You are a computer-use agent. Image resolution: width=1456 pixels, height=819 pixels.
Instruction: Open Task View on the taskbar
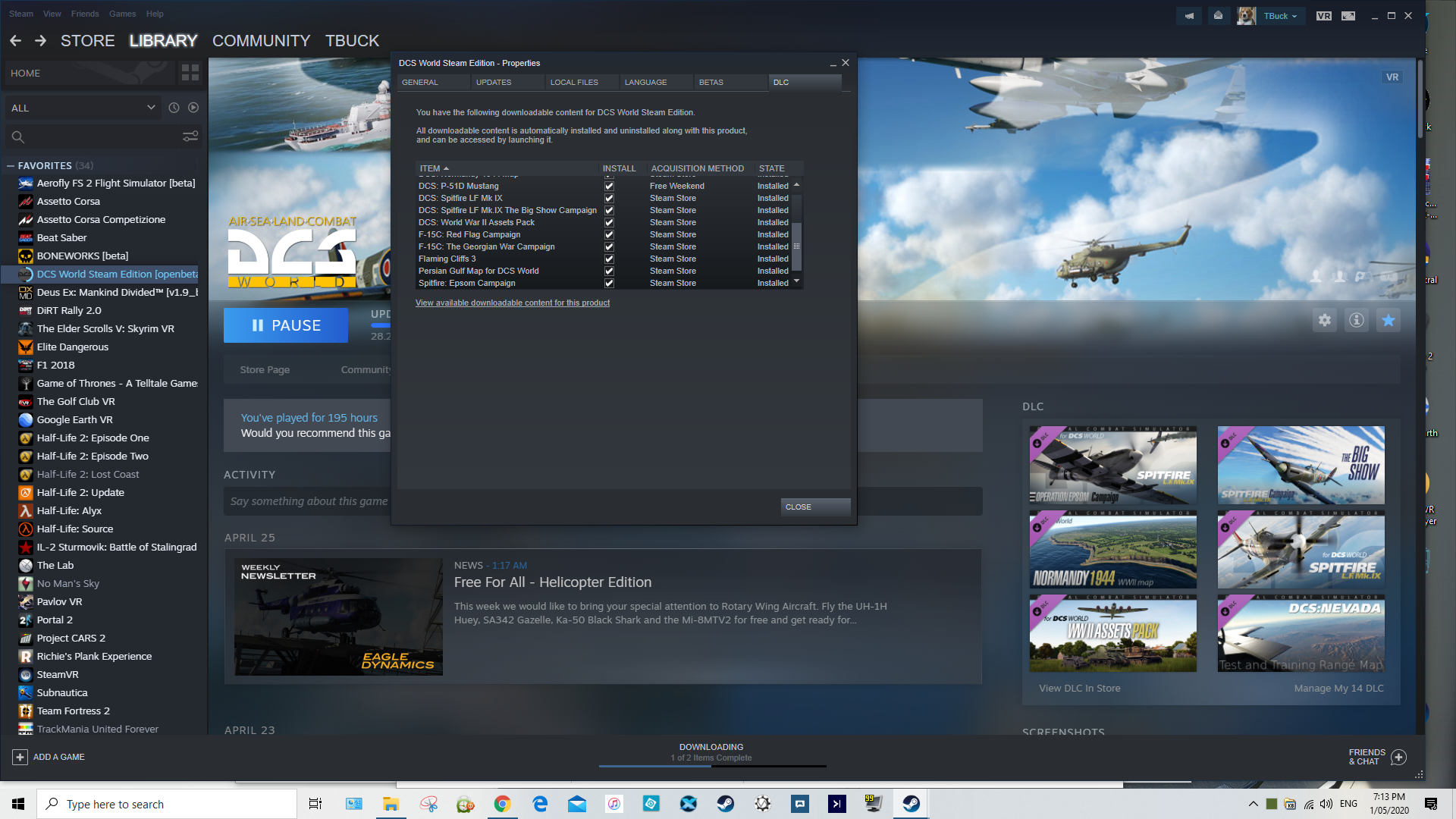tap(315, 804)
